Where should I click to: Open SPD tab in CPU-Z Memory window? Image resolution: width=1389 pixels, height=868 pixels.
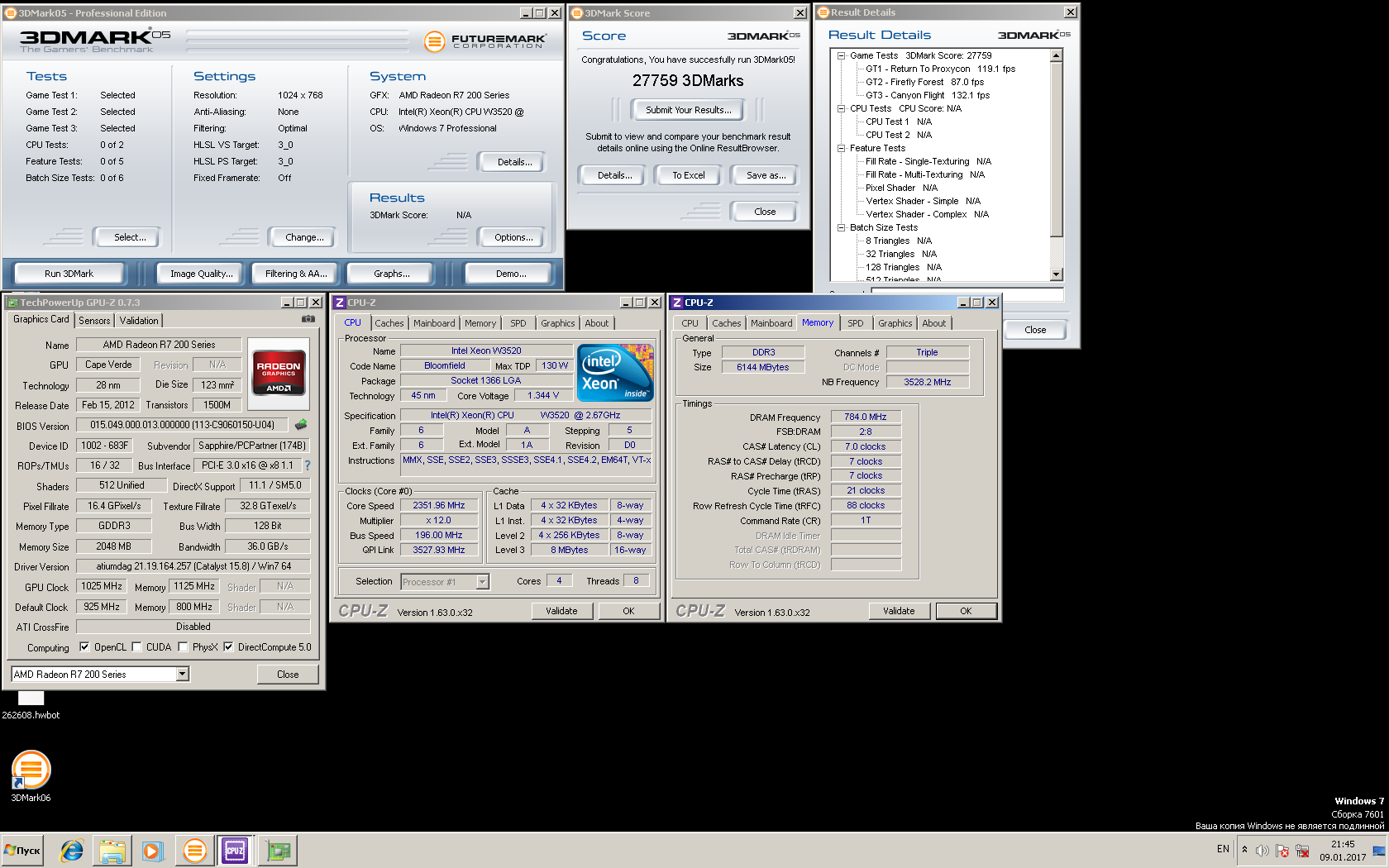856,323
